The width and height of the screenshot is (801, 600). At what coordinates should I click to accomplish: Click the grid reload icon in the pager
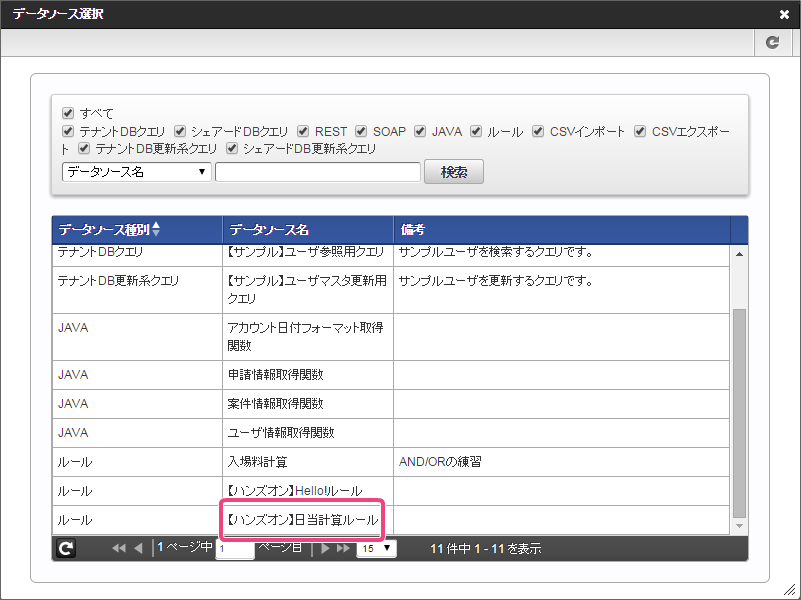tap(66, 548)
